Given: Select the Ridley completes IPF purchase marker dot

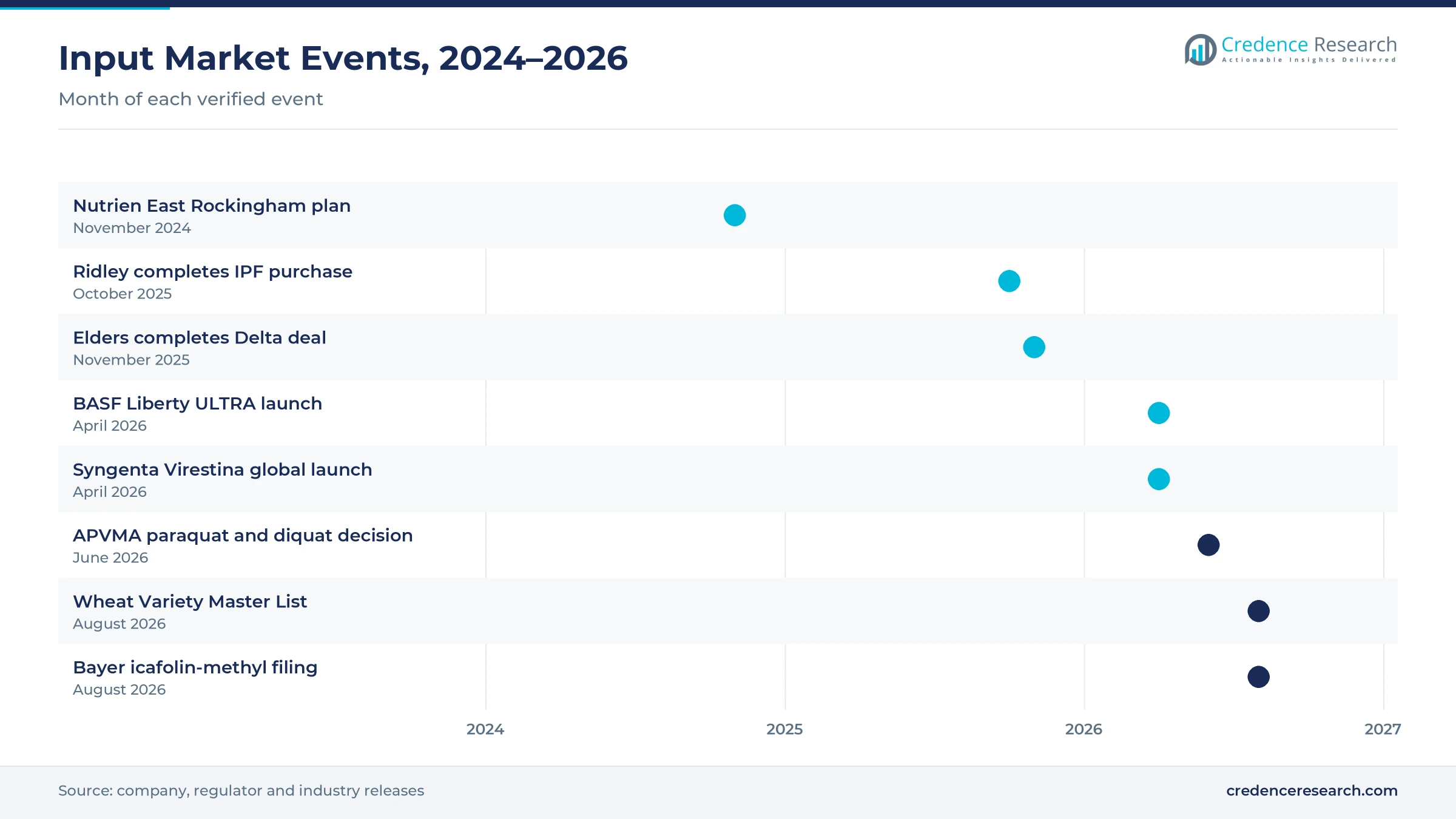Looking at the screenshot, I should click(1009, 281).
